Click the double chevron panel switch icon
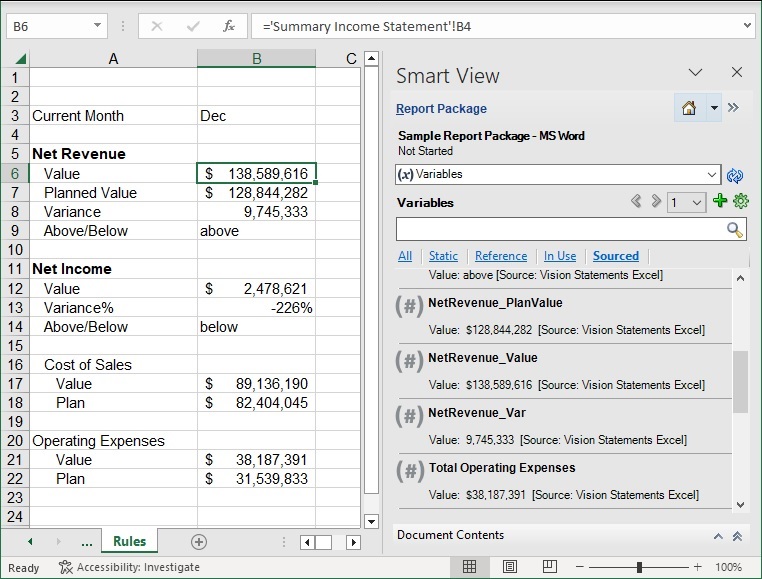 [733, 107]
